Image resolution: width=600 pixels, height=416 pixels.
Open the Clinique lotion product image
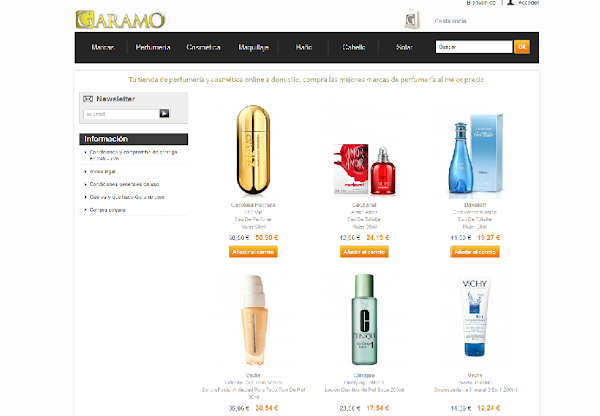[x=364, y=320]
